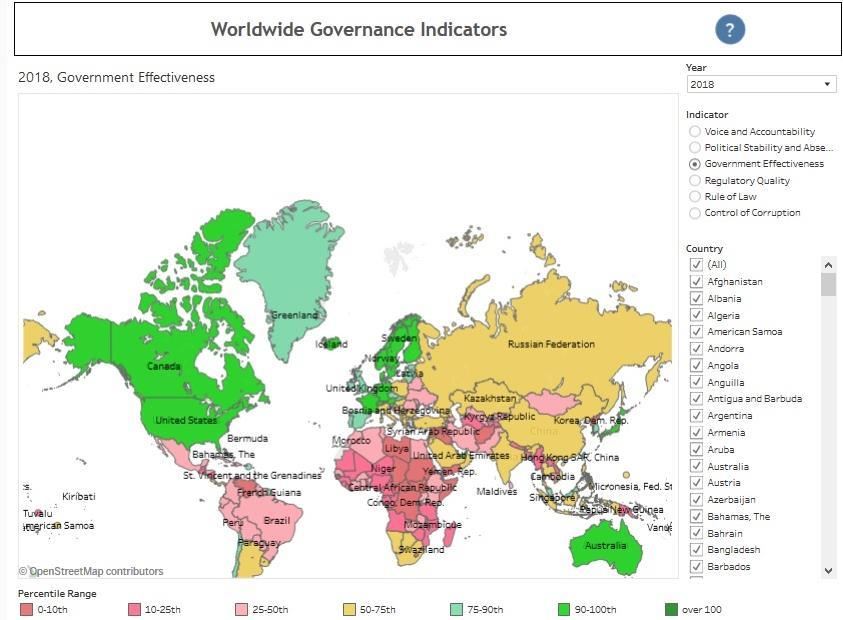Image resolution: width=843 pixels, height=620 pixels.
Task: Click the blue help question mark icon
Action: [x=730, y=29]
